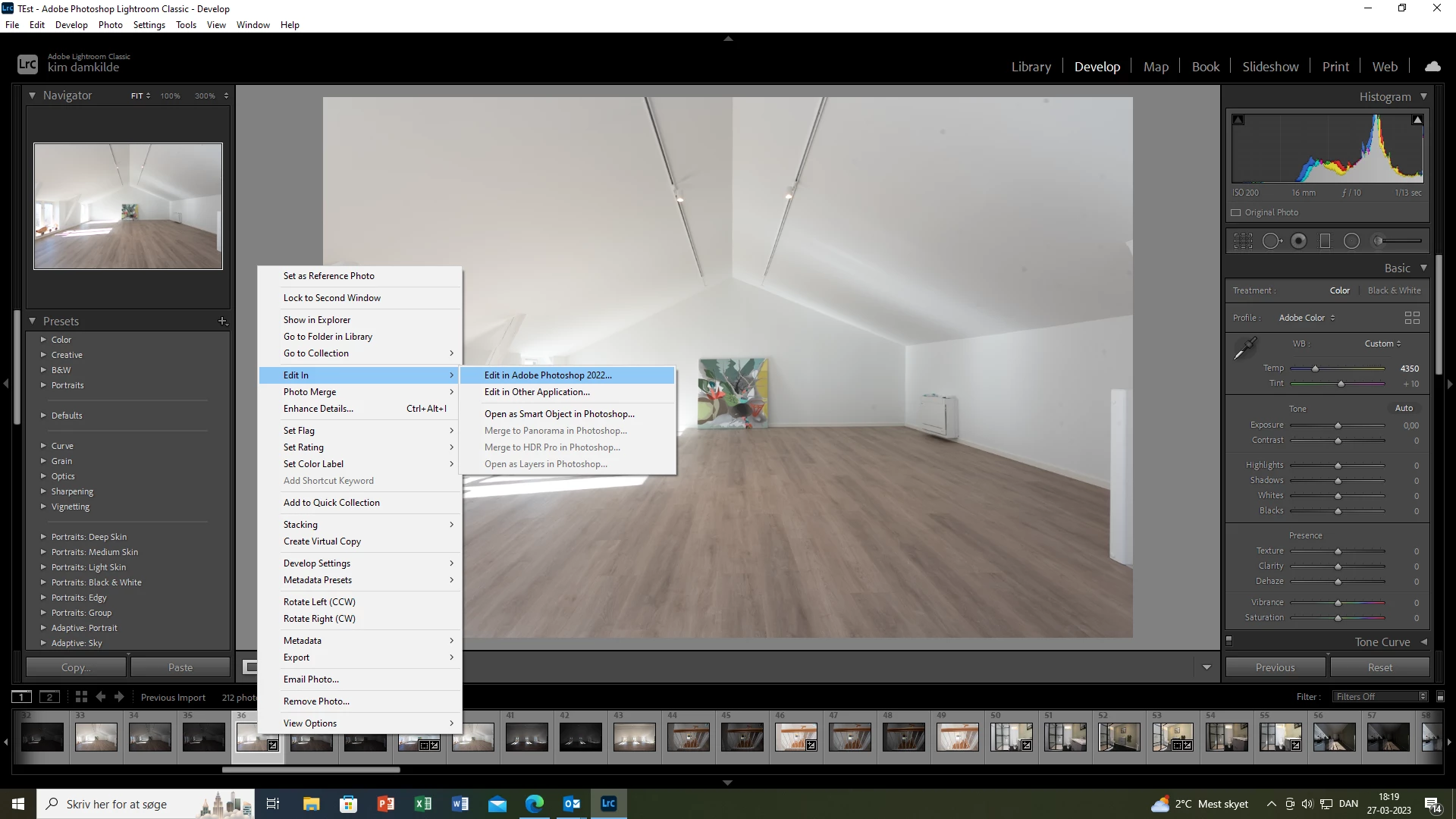The height and width of the screenshot is (819, 1456).
Task: Click the Previous button
Action: click(x=1275, y=667)
